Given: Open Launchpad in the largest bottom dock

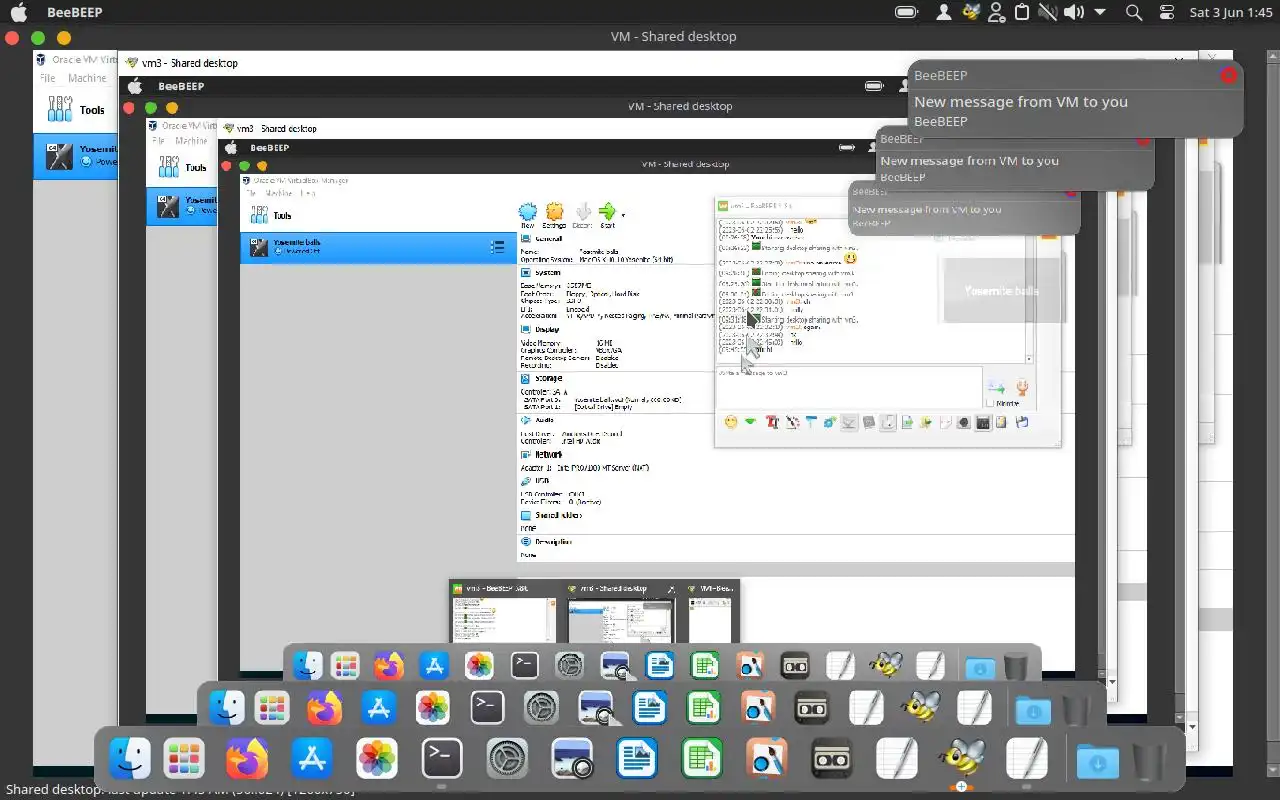Looking at the screenshot, I should click(184, 759).
